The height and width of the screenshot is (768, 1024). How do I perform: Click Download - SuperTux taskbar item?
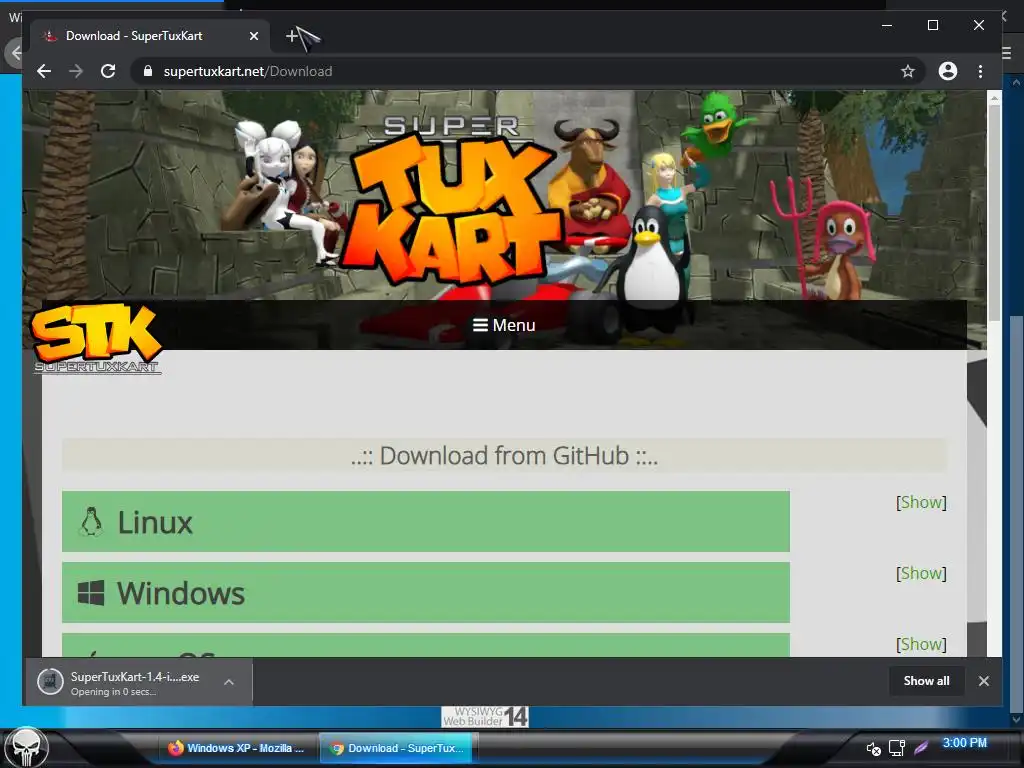pyautogui.click(x=398, y=748)
